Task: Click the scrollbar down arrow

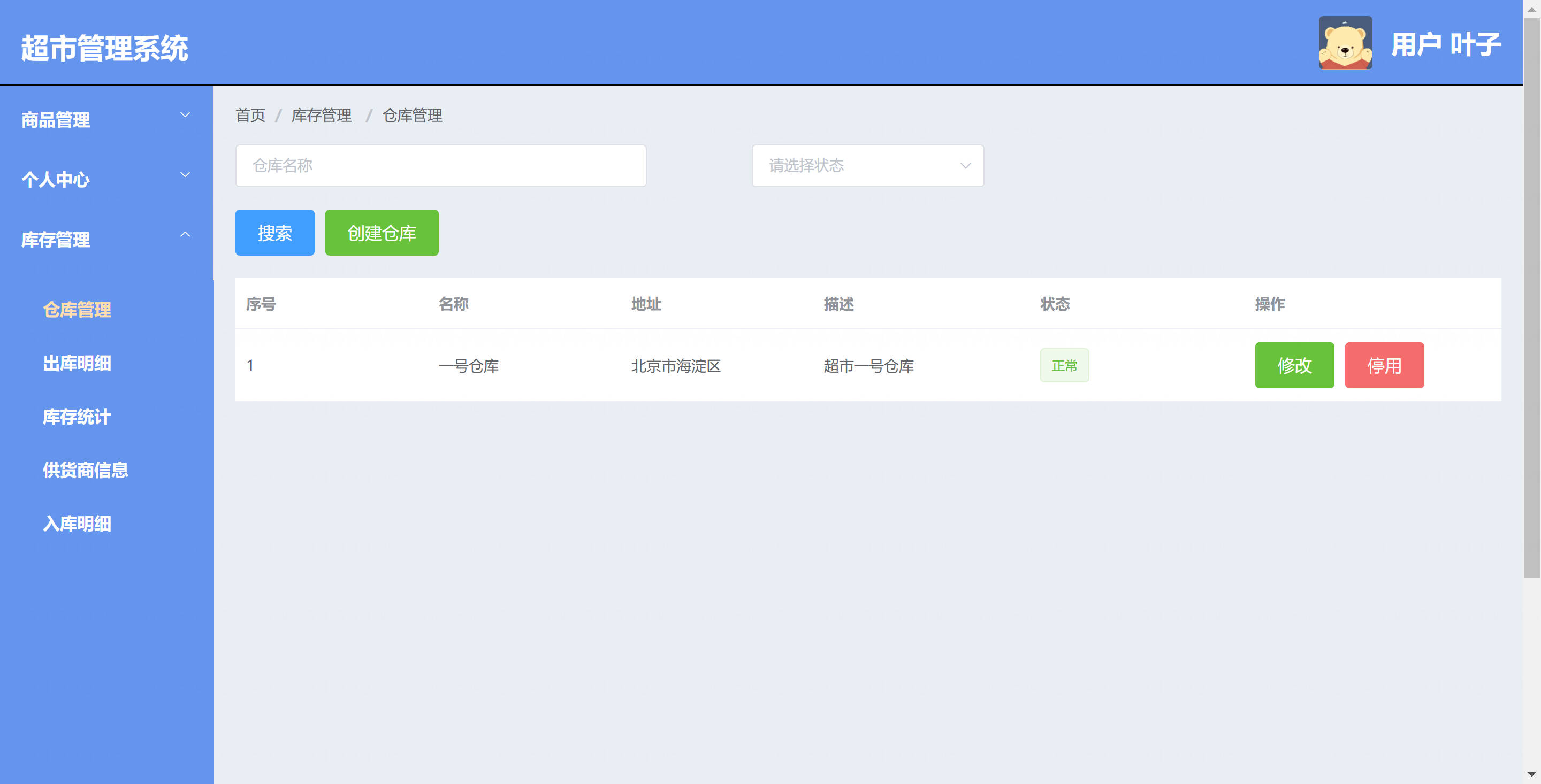Action: [x=1531, y=775]
